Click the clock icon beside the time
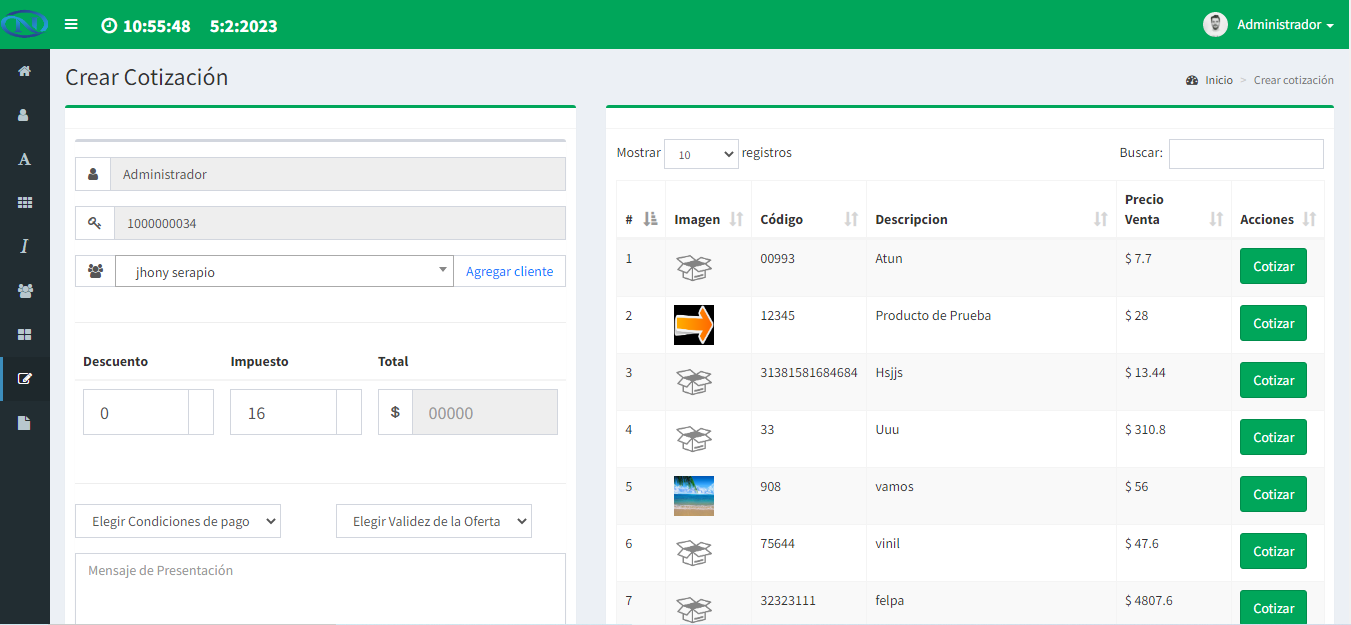 tap(109, 26)
